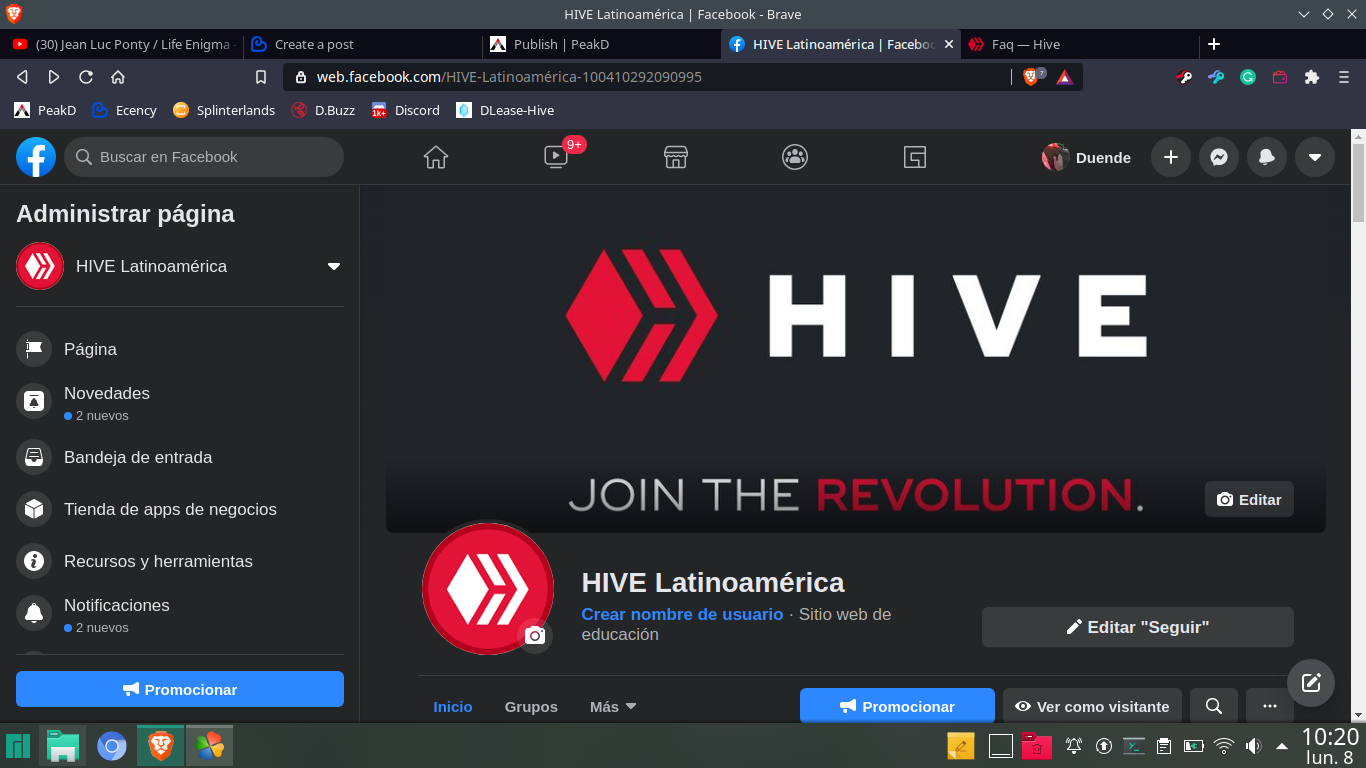Open the Splinterlands bookmark
Viewport: 1366px width, 768px height.
click(224, 110)
